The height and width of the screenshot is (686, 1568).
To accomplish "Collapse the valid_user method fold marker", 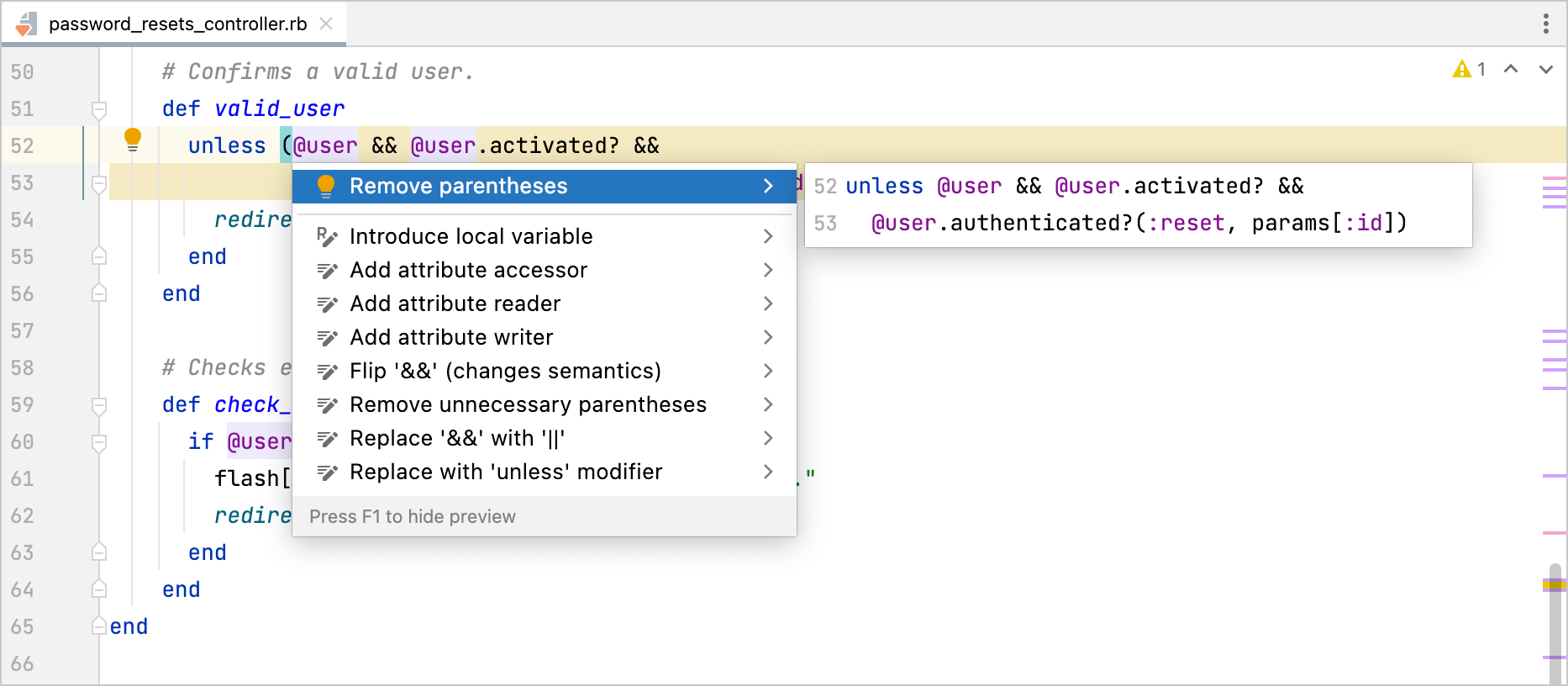I will coord(99,109).
